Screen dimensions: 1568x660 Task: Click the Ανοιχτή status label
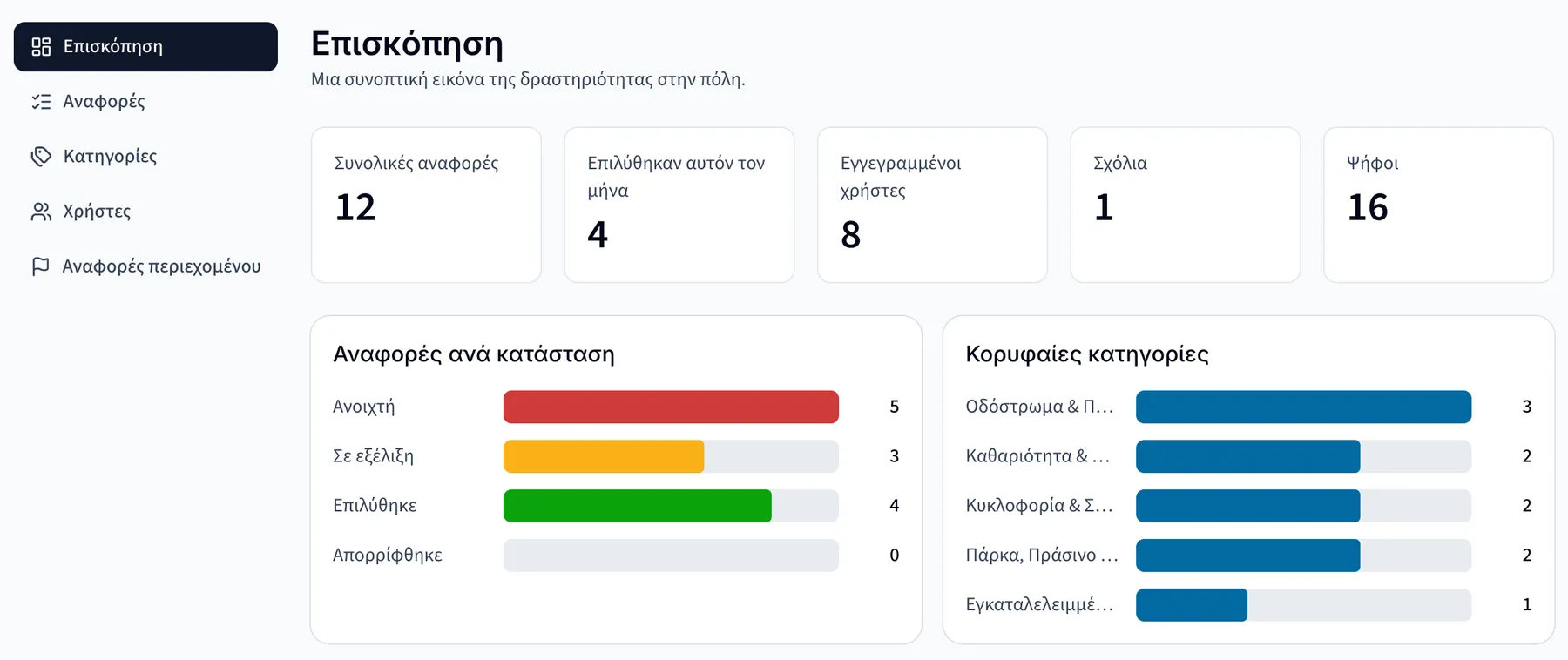pos(364,407)
